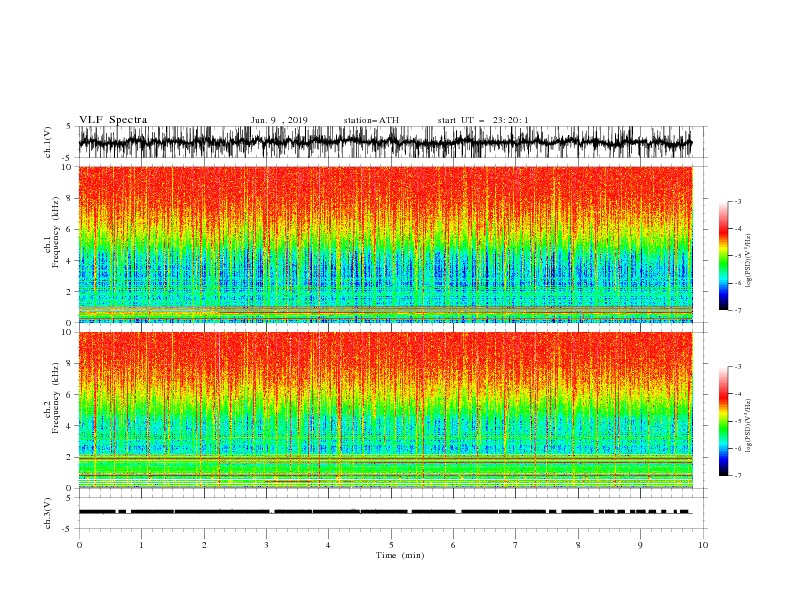792x612 pixels.
Task: Click the time axis tick label "9"
Action: tap(640, 545)
